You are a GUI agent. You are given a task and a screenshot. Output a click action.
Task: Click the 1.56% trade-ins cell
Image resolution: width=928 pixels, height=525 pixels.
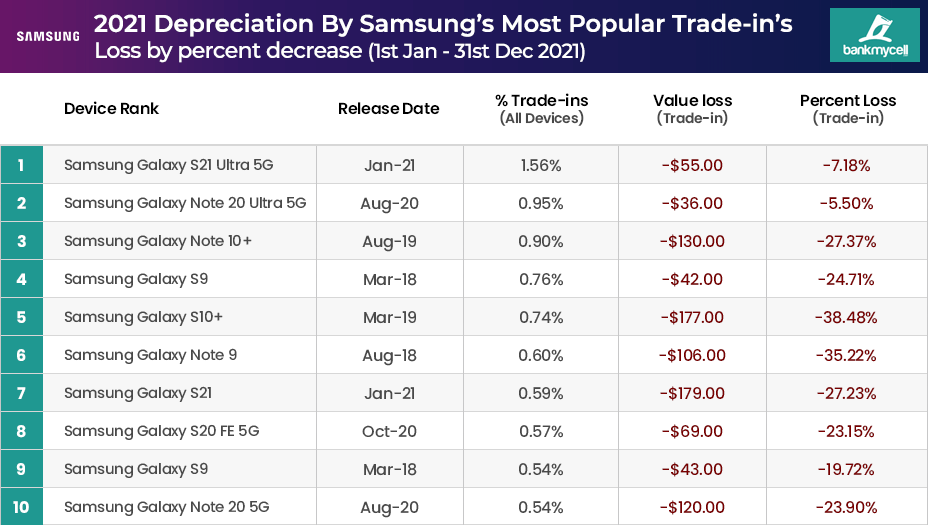[541, 165]
